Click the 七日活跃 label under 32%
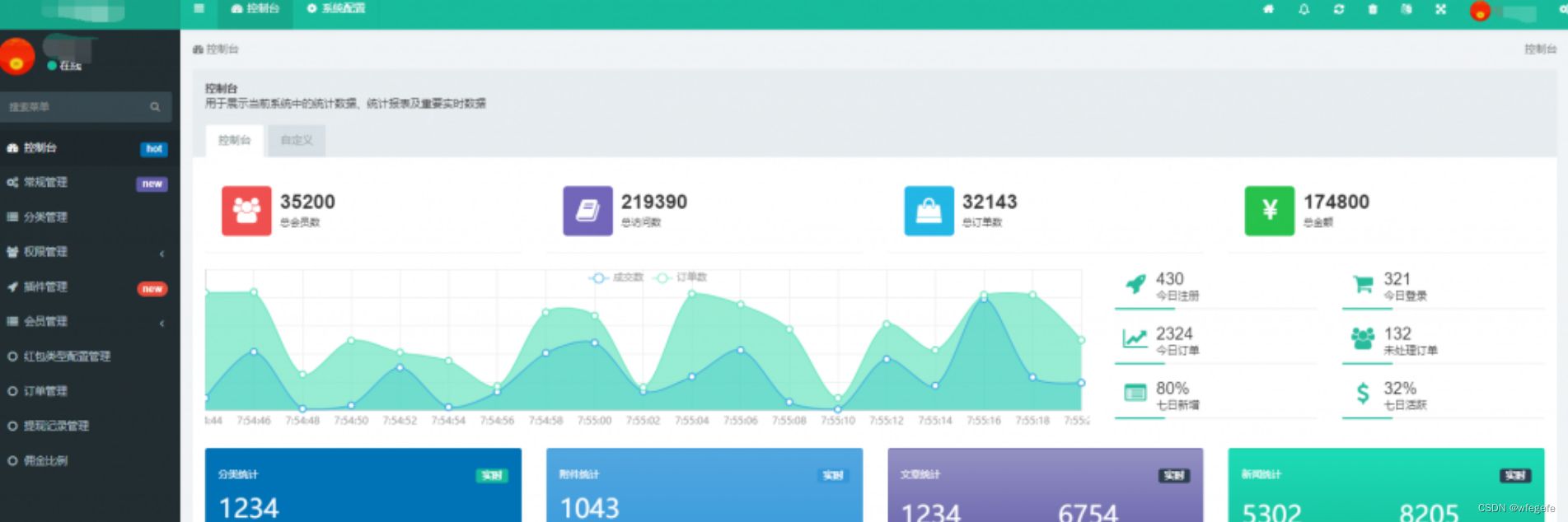Viewport: 1568px width, 522px height. pyautogui.click(x=1405, y=405)
